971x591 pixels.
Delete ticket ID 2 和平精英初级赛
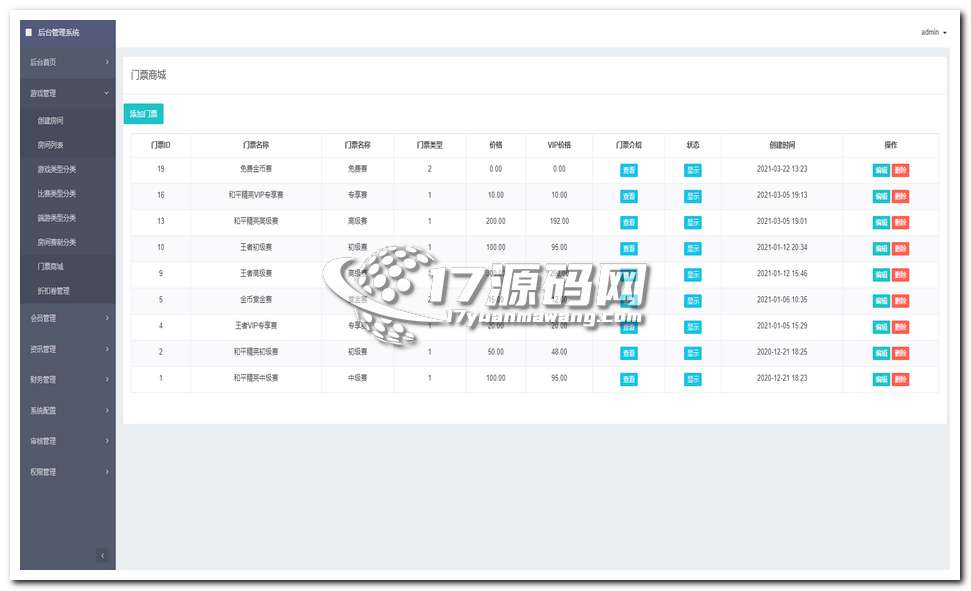(x=900, y=353)
